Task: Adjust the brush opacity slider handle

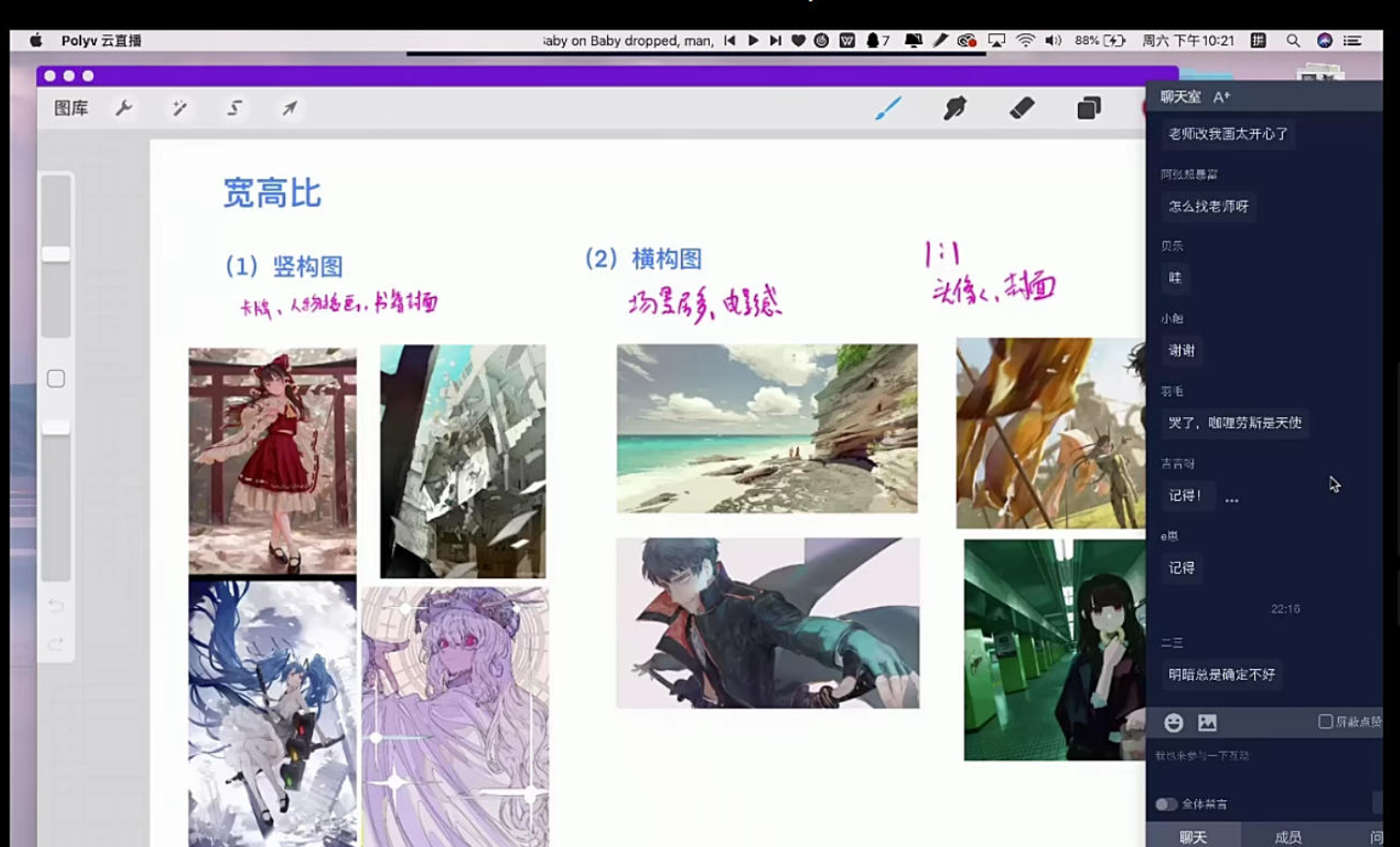Action: [55, 427]
